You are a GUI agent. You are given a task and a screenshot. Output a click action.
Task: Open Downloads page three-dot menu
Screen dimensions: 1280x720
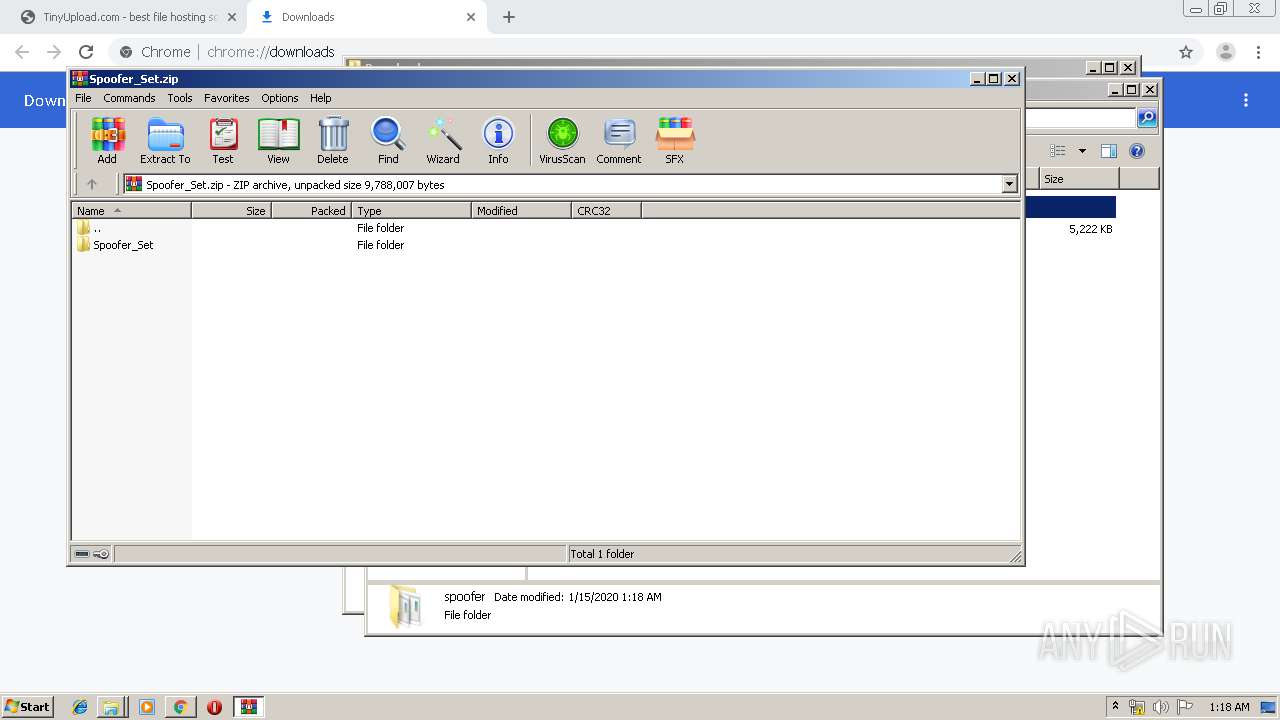[x=1246, y=100]
